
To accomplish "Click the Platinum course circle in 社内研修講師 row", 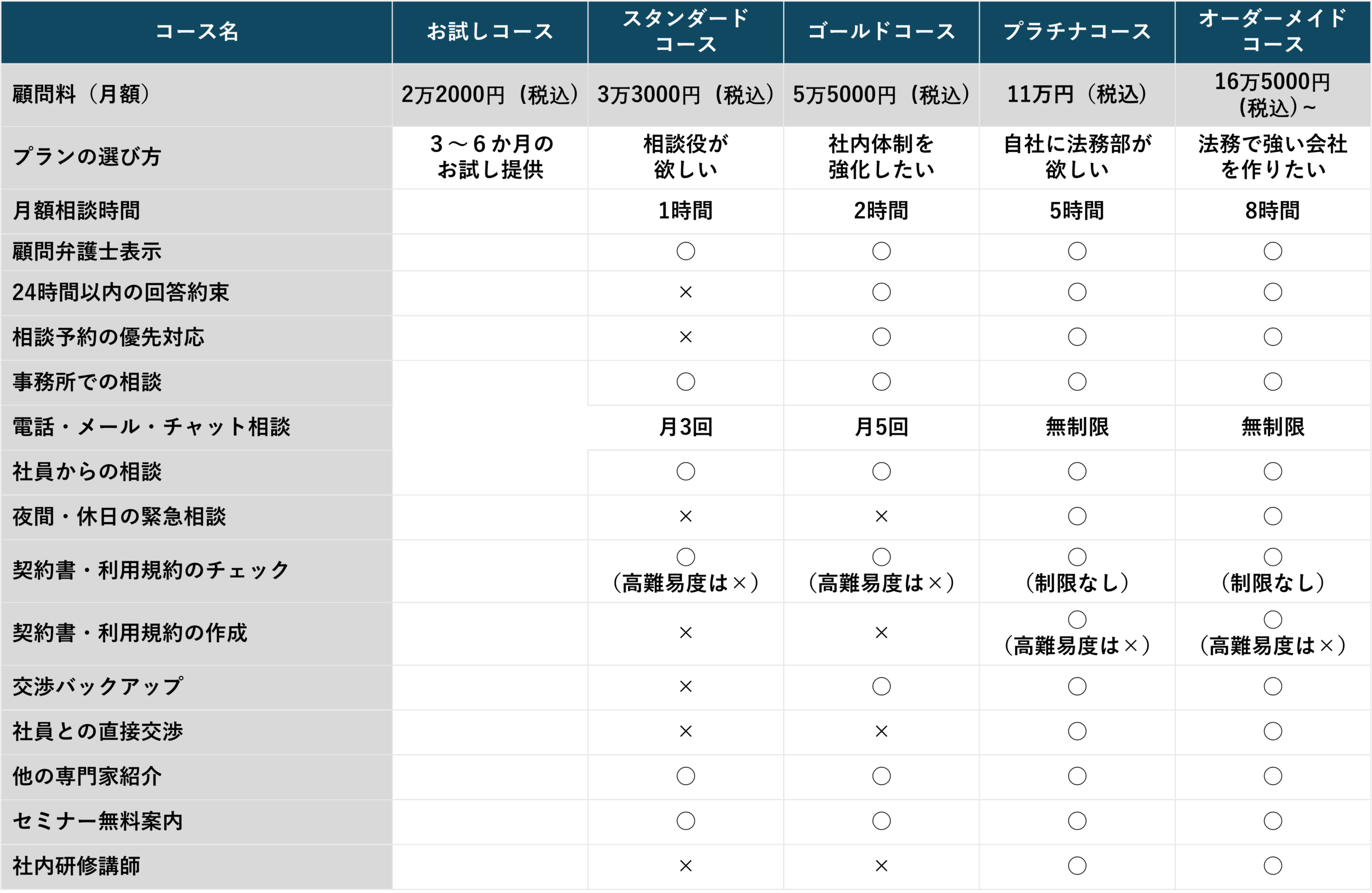I will 1077,866.
